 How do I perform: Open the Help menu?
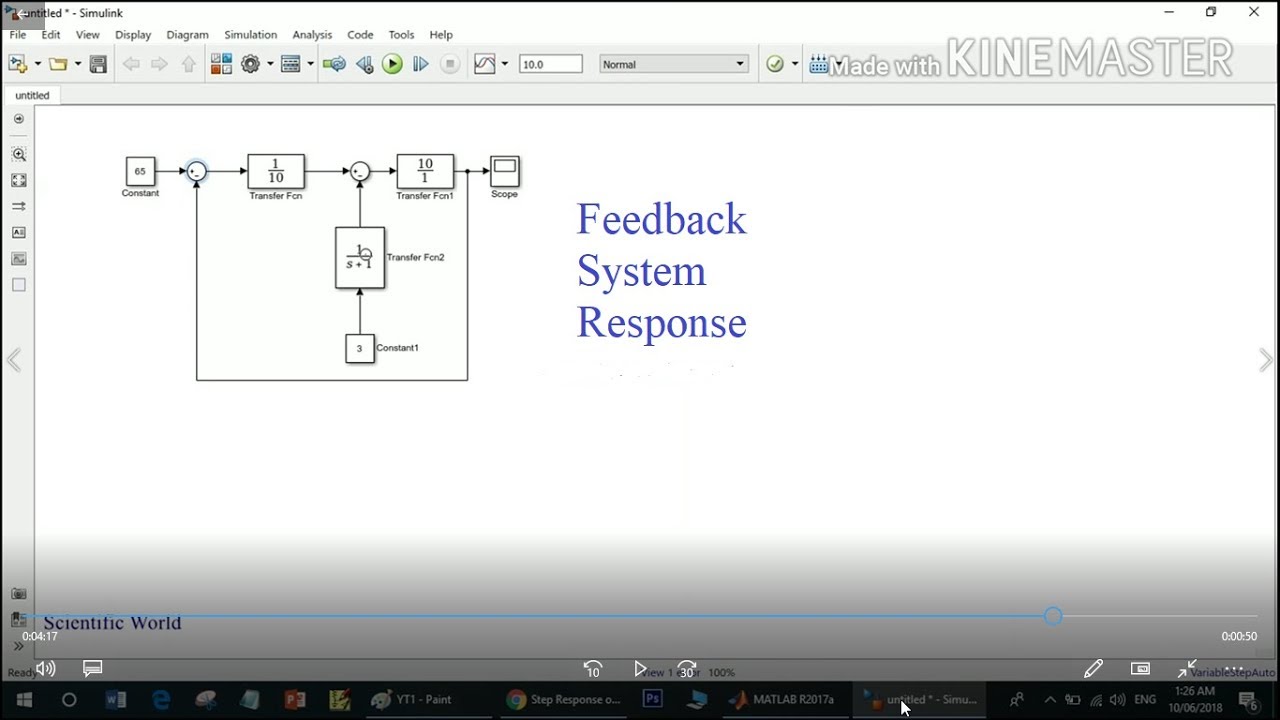441,34
